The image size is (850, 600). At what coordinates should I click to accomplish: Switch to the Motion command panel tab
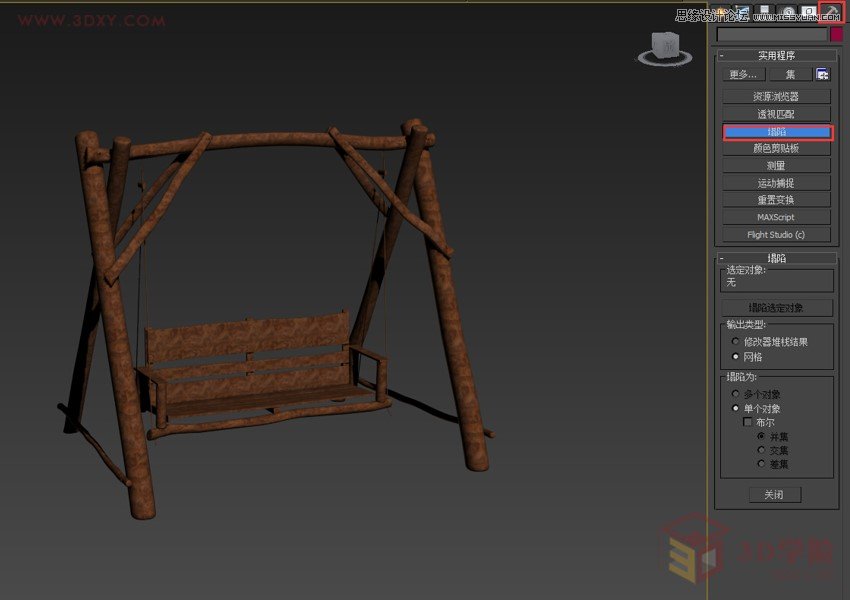click(788, 12)
